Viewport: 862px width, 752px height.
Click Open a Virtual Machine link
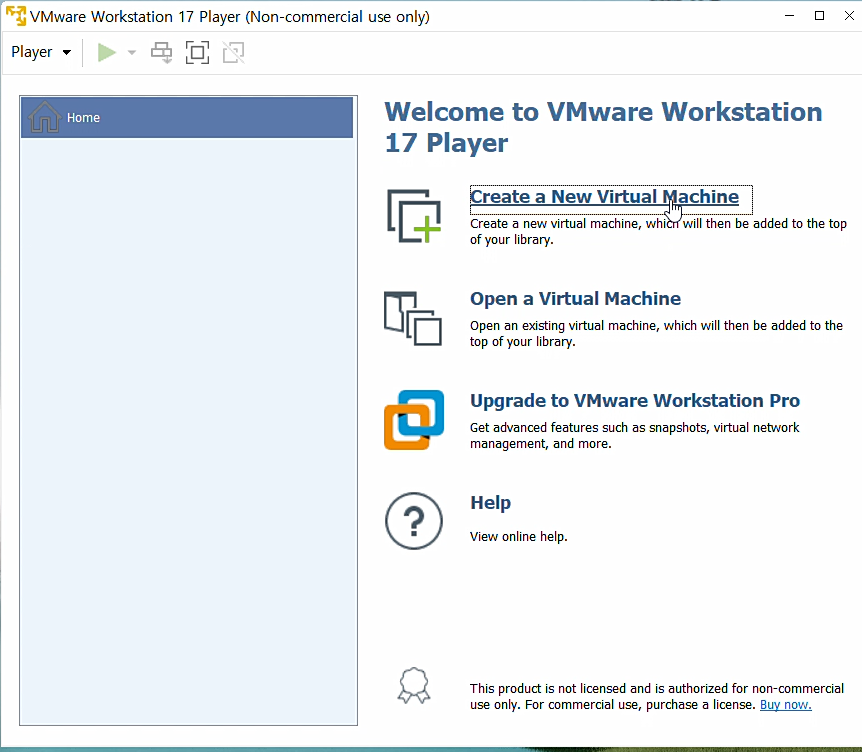[x=575, y=298]
